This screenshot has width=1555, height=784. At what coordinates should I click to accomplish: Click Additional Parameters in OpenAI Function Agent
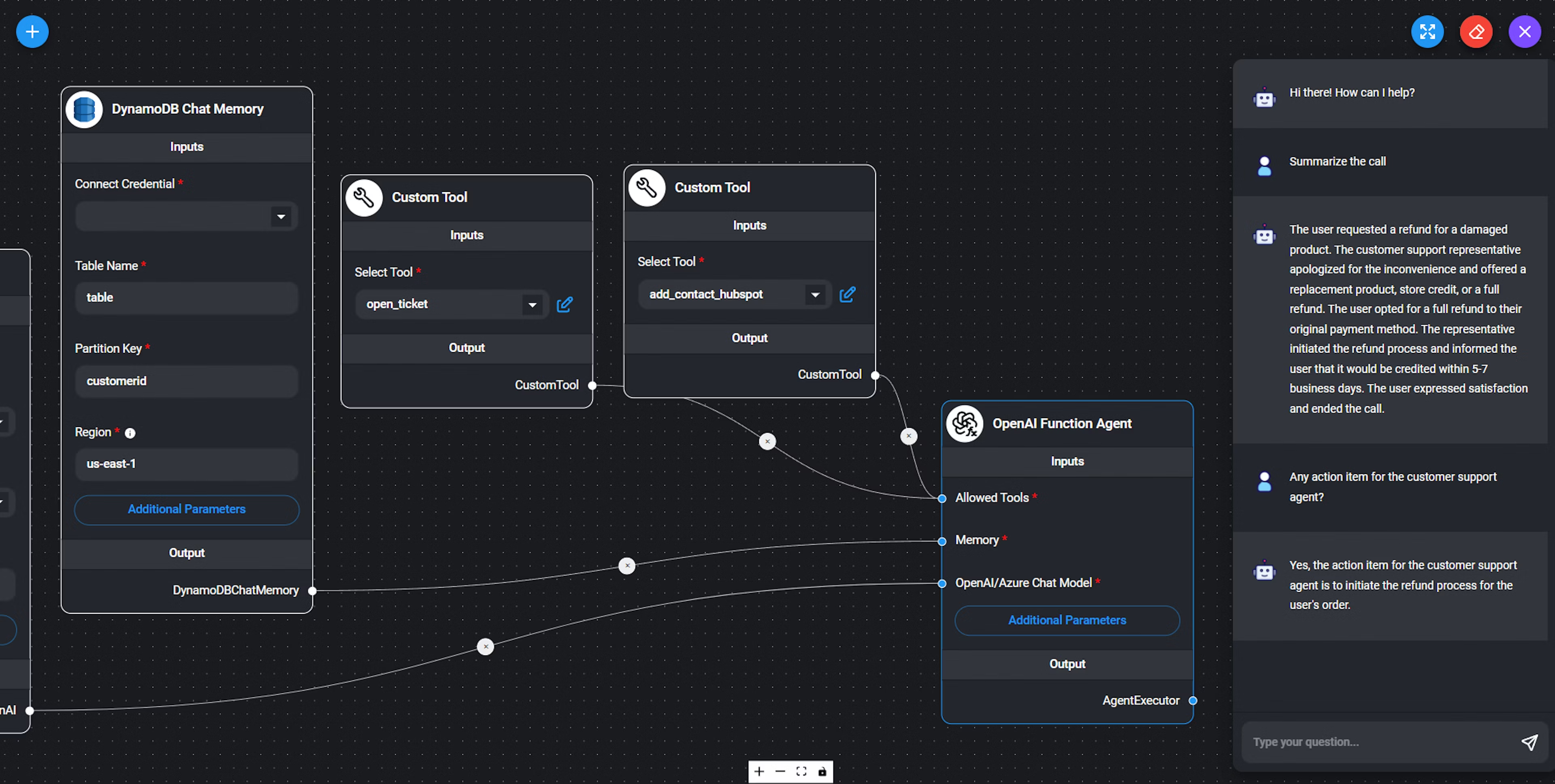coord(1067,619)
